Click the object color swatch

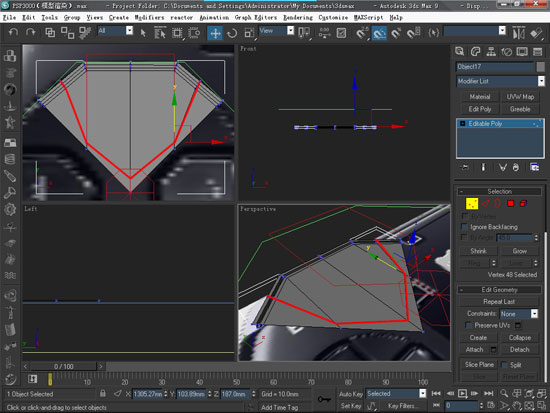pos(541,67)
